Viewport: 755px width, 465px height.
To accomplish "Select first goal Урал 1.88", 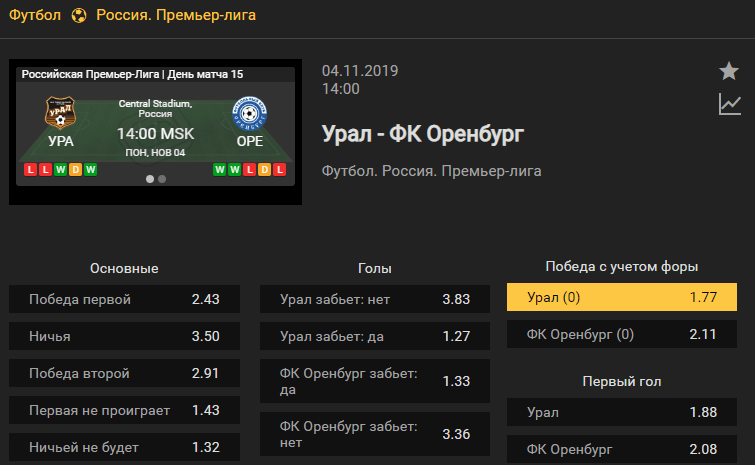I will pyautogui.click(x=622, y=412).
